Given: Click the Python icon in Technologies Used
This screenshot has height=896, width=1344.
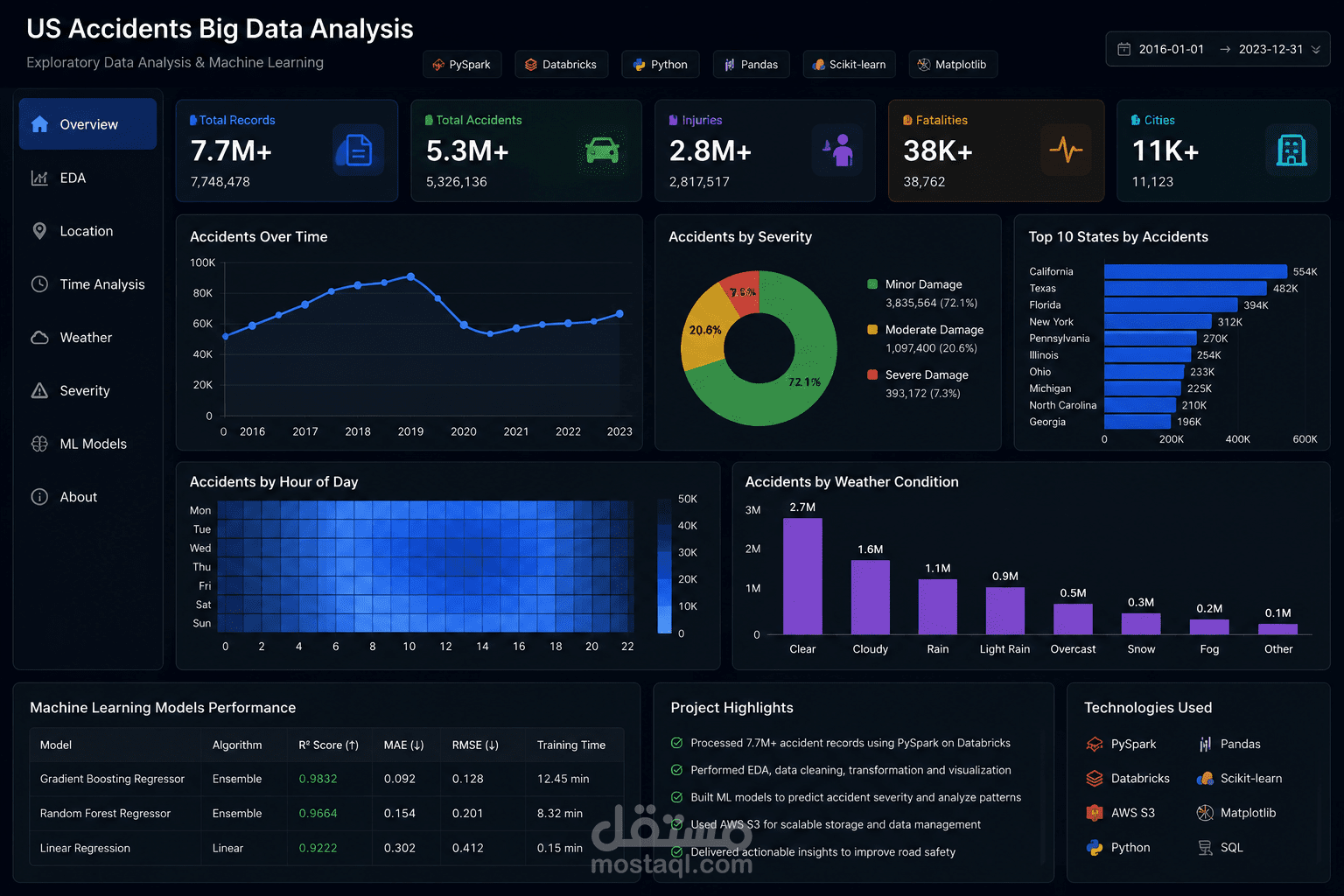Looking at the screenshot, I should click(1095, 848).
